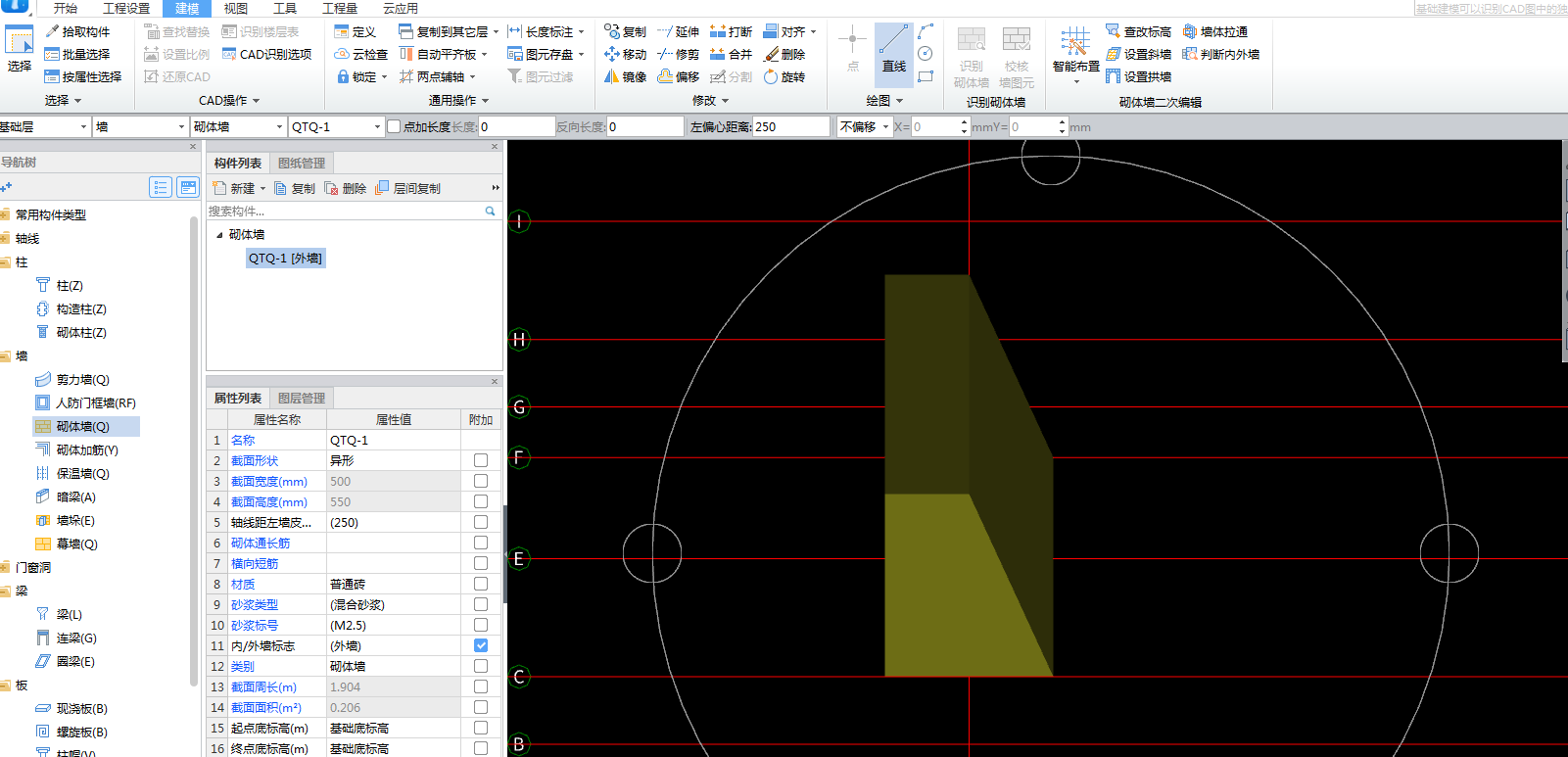The width and height of the screenshot is (1568, 757).
Task: Expand the 通用操作 group dropdown
Action: (458, 100)
